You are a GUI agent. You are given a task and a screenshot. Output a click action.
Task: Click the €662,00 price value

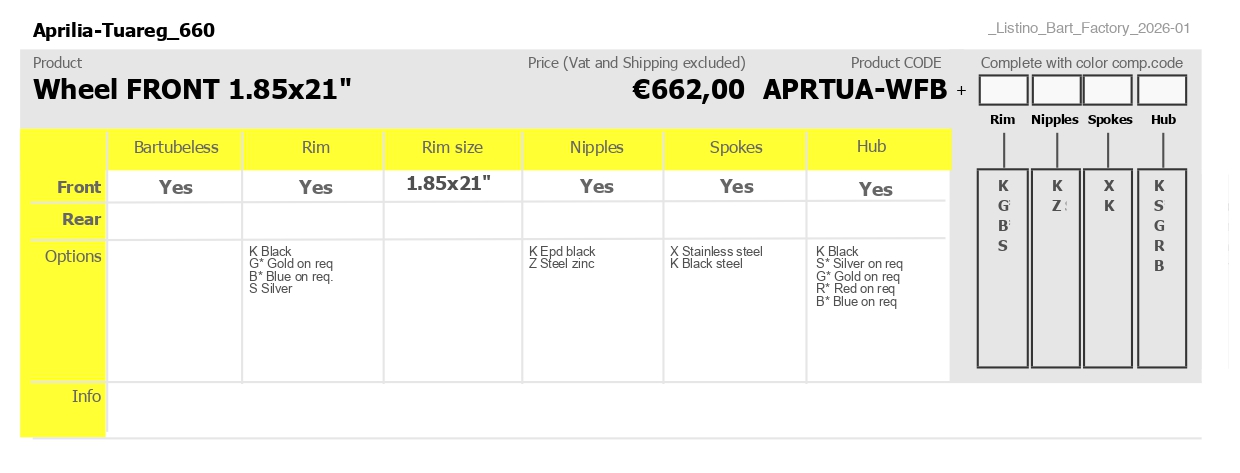click(689, 90)
